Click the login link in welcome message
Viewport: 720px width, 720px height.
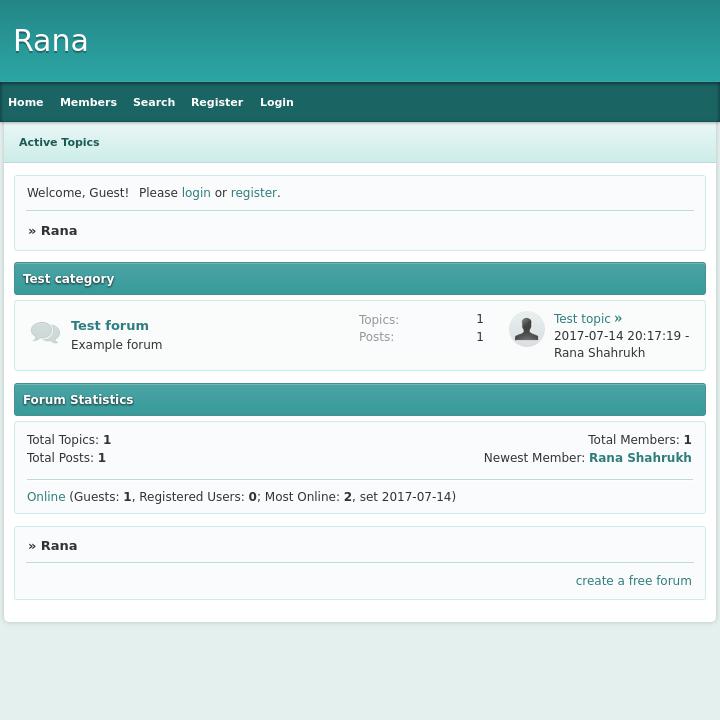pos(196,193)
